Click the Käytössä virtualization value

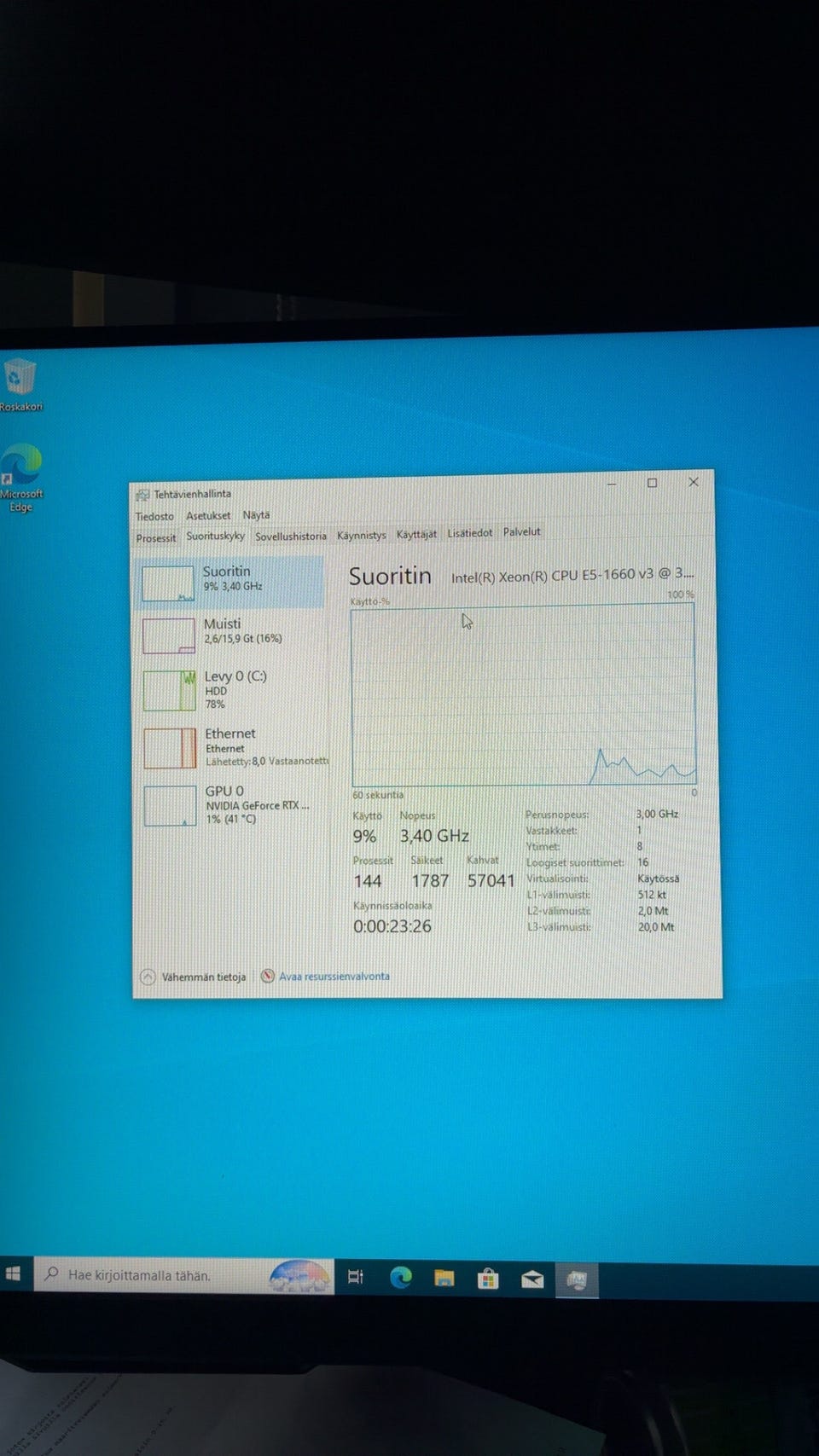(659, 879)
